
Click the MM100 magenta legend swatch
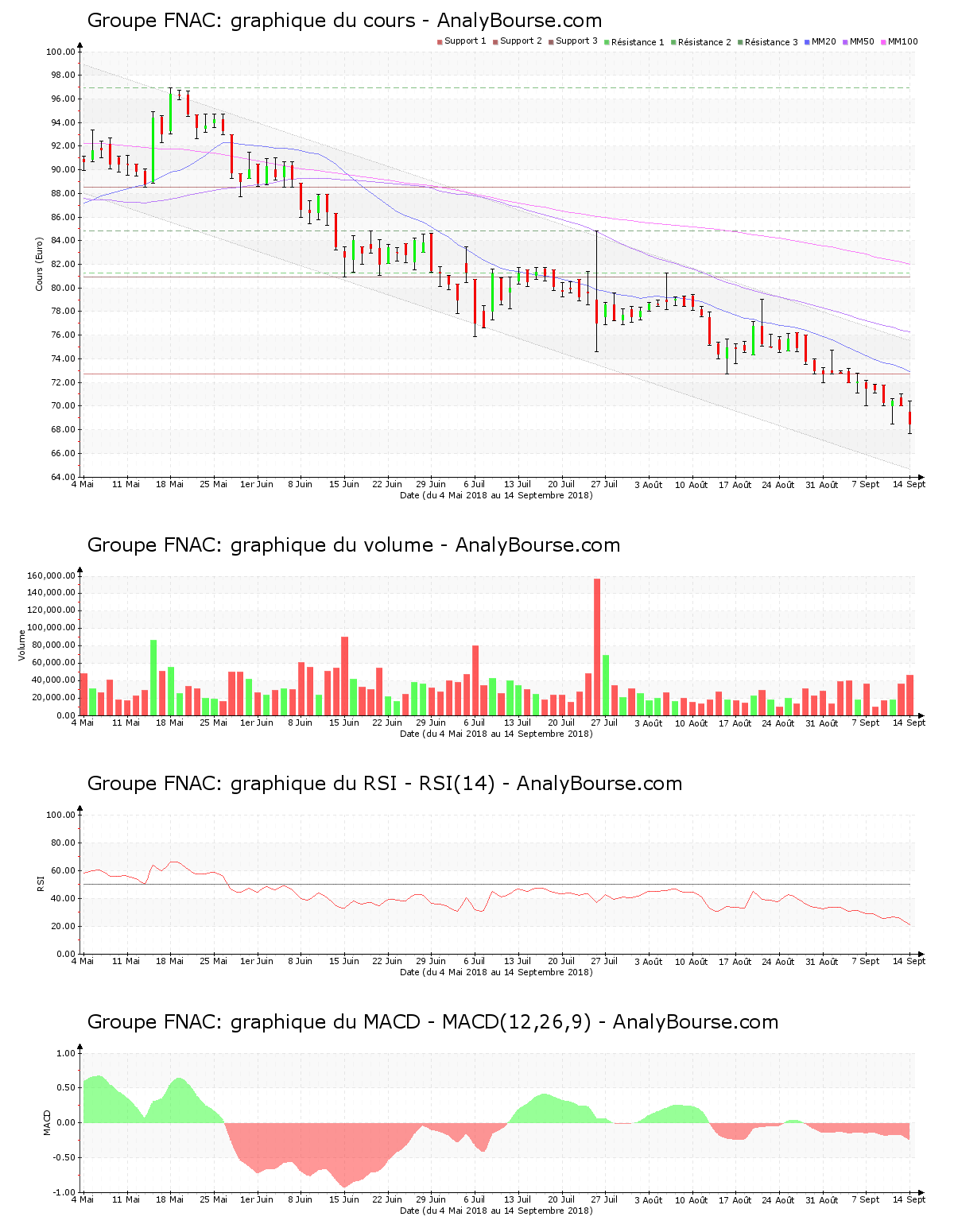coord(884,41)
